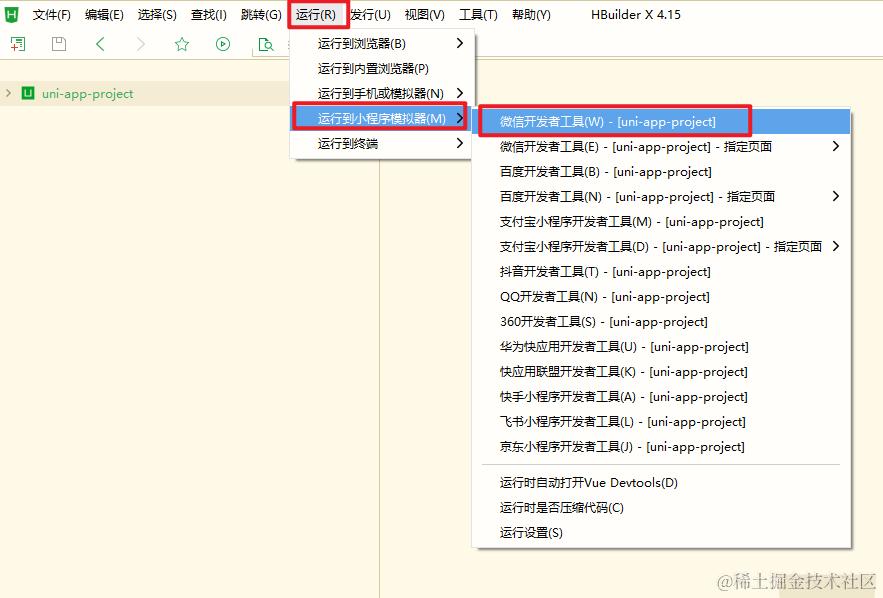The width and height of the screenshot is (883, 598).
Task: Run with 百度开发者工具(B)
Action: coord(662,172)
